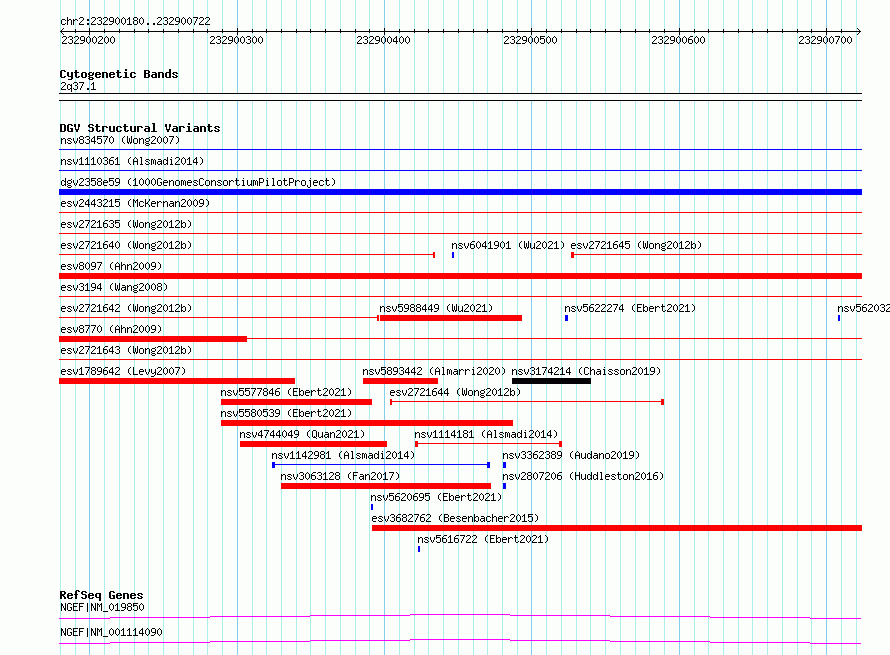Select esv8097 (Ahn2009) variant label
The width and height of the screenshot is (890, 655).
111,266
